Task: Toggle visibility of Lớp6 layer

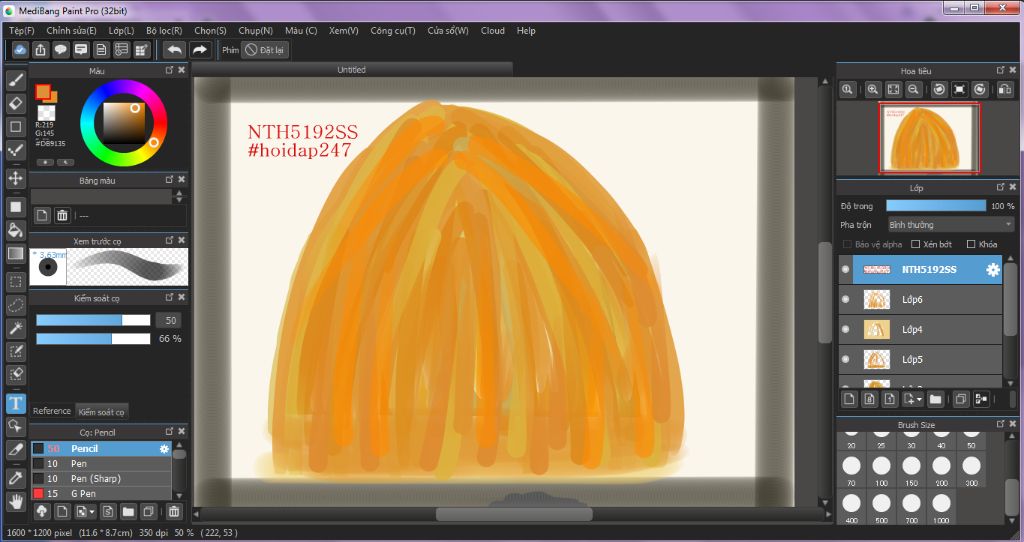Action: (846, 299)
